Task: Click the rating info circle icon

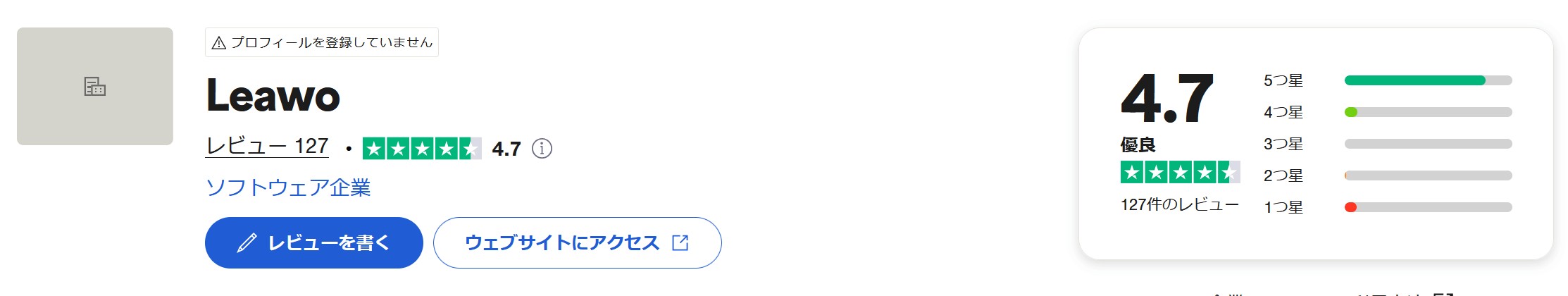Action: (x=542, y=149)
